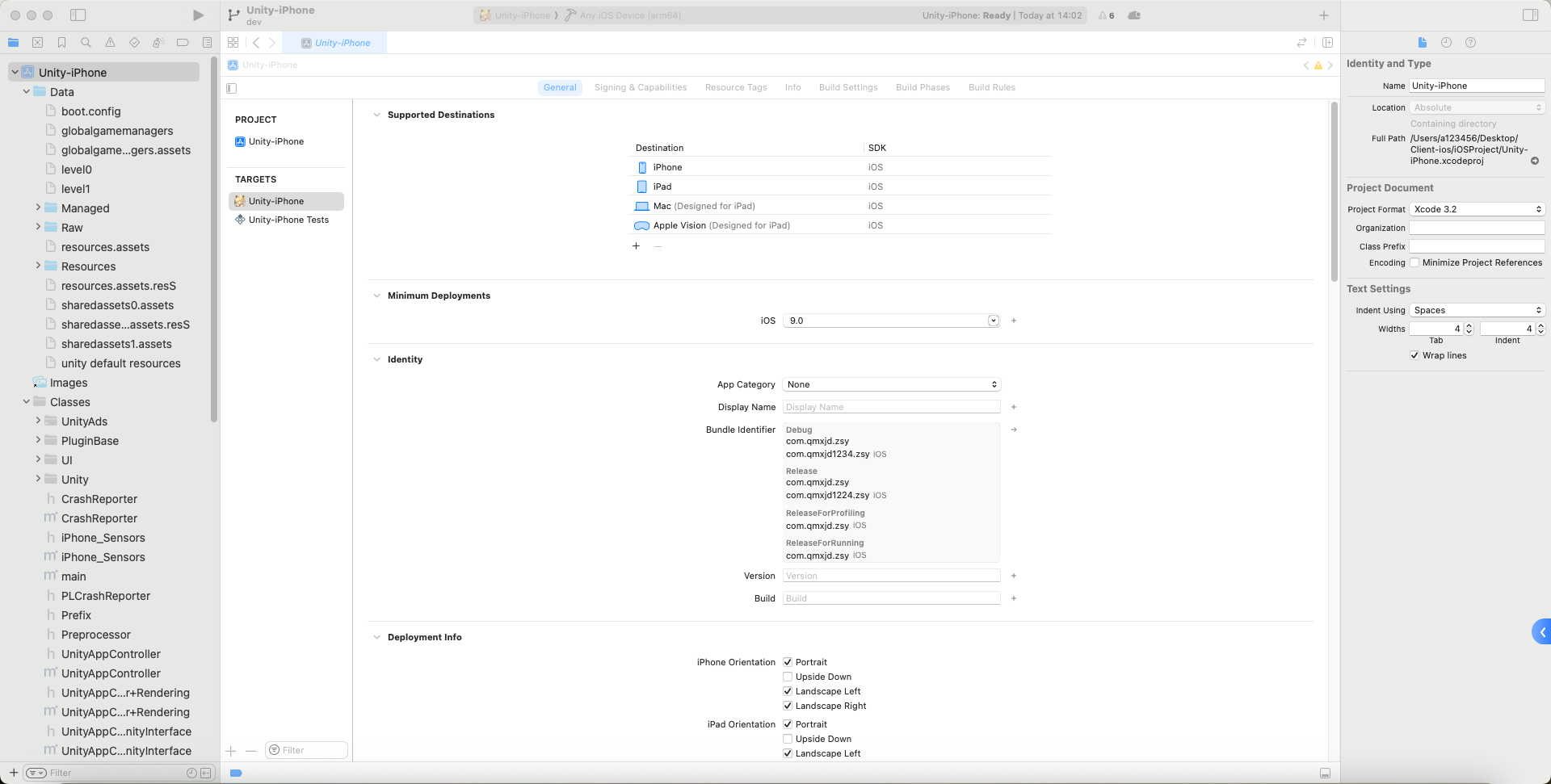Enable iPhone Upside Down orientation
The width and height of the screenshot is (1551, 784).
(x=788, y=677)
